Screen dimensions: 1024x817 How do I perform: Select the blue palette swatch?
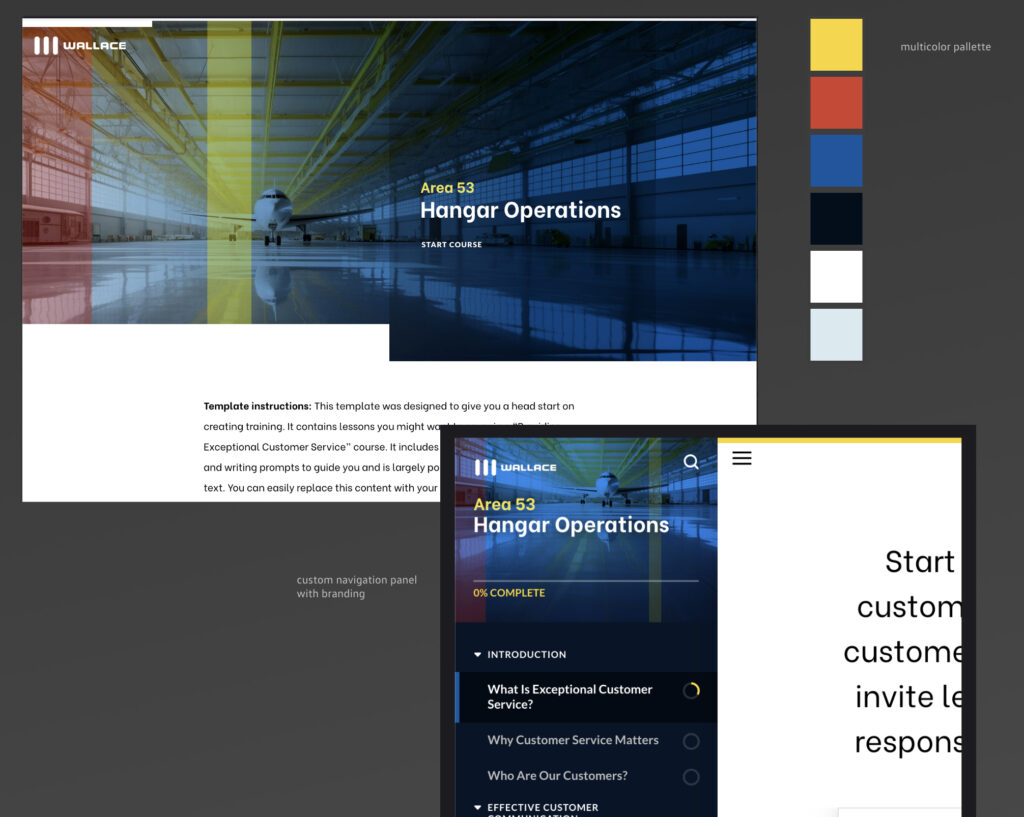click(x=836, y=160)
